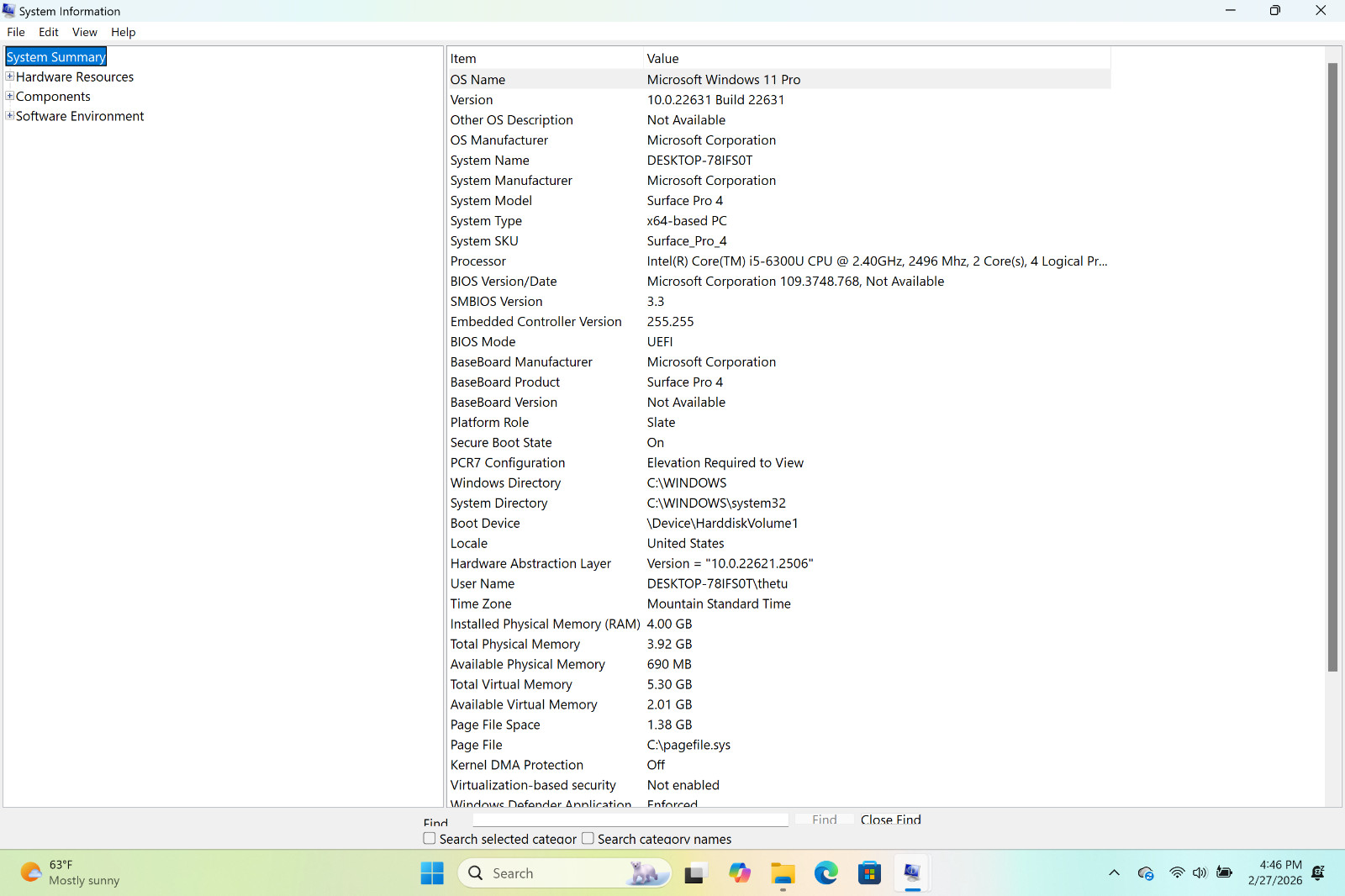Select the OS Name row
Image resolution: width=1345 pixels, height=896 pixels.
[778, 80]
